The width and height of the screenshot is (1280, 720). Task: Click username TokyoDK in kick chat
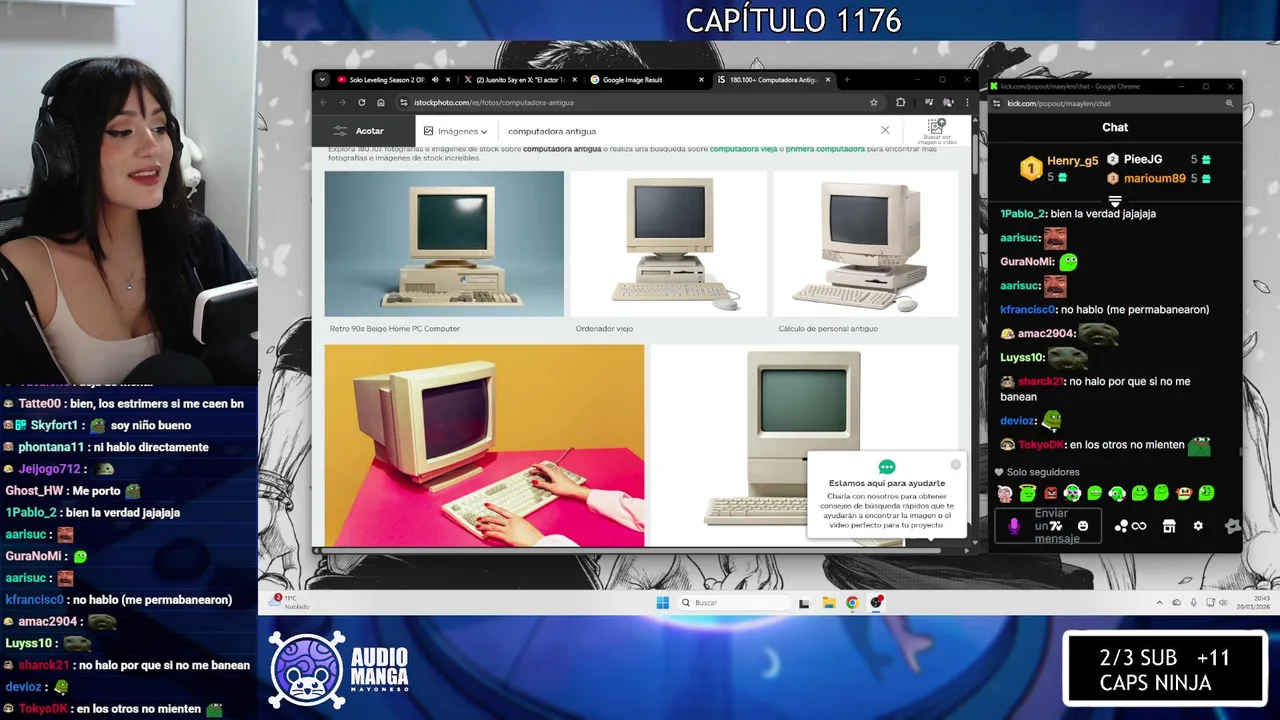coord(1040,445)
